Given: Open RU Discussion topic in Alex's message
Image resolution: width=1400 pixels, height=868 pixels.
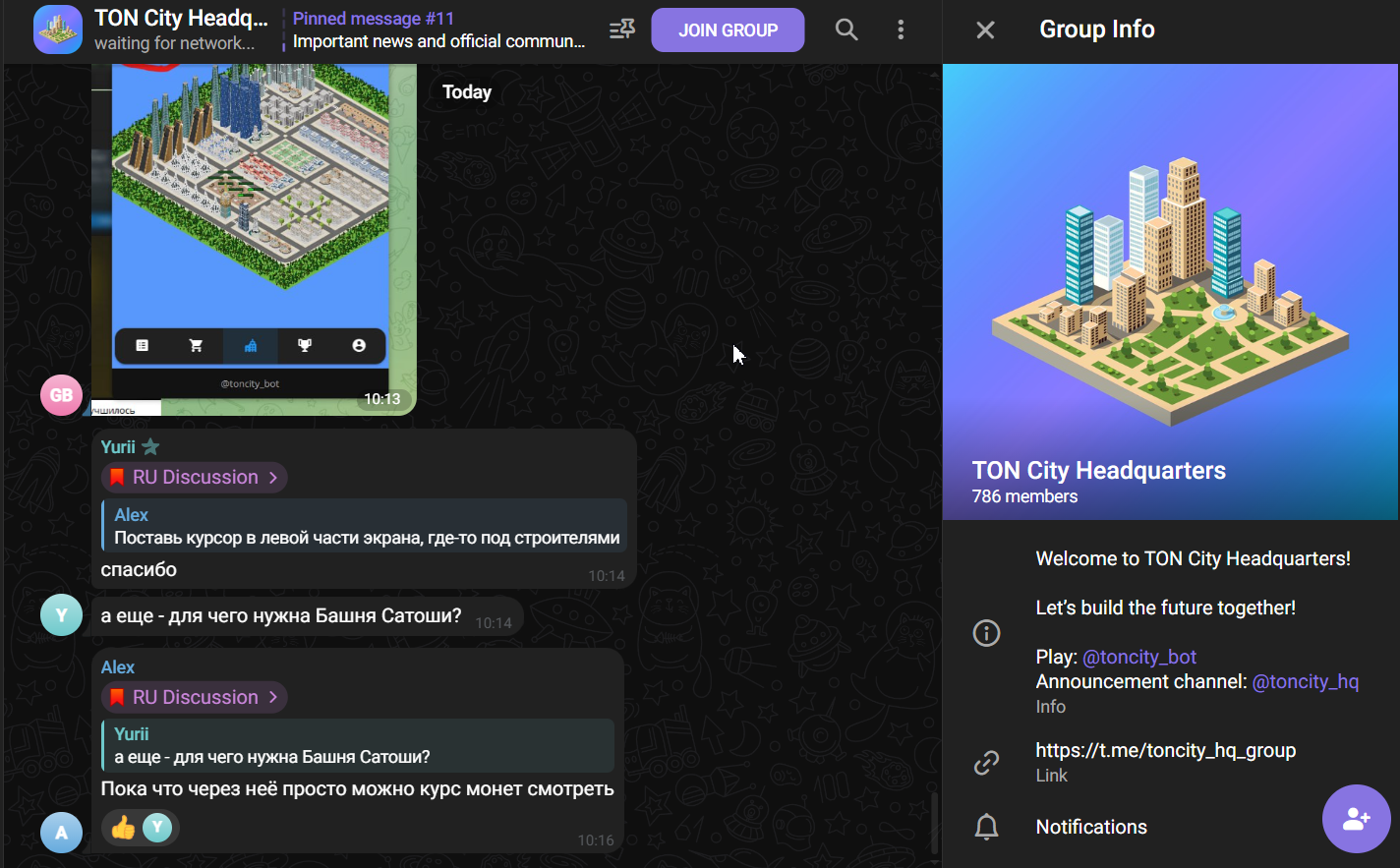Looking at the screenshot, I should [x=195, y=698].
